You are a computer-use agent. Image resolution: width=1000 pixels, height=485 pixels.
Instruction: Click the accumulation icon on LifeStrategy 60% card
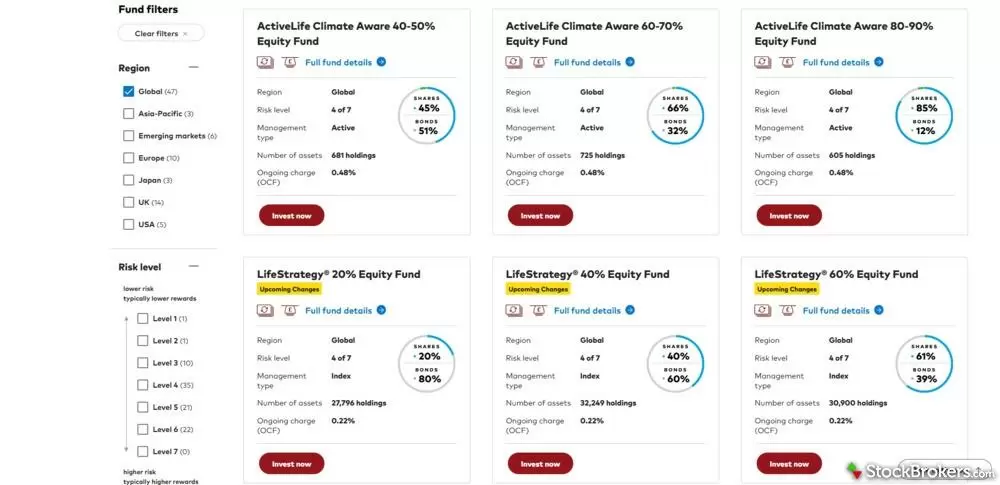pyautogui.click(x=762, y=310)
